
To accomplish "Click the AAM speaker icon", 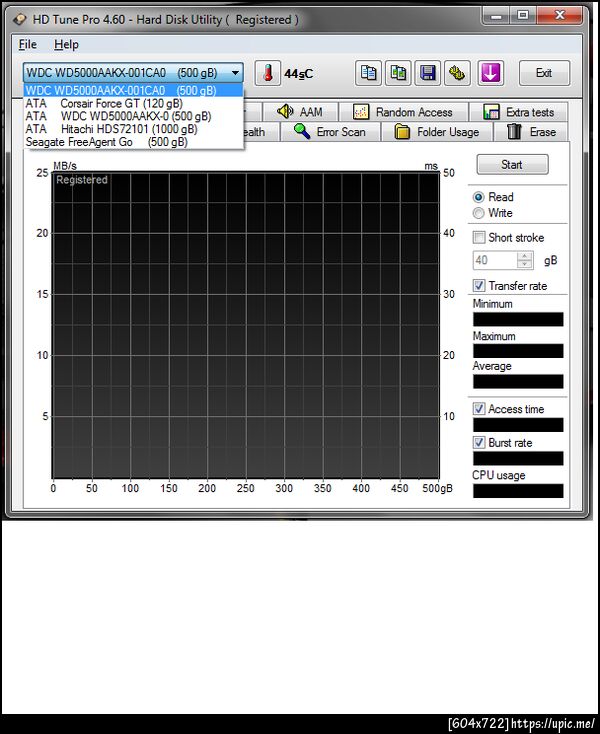I will [x=285, y=111].
